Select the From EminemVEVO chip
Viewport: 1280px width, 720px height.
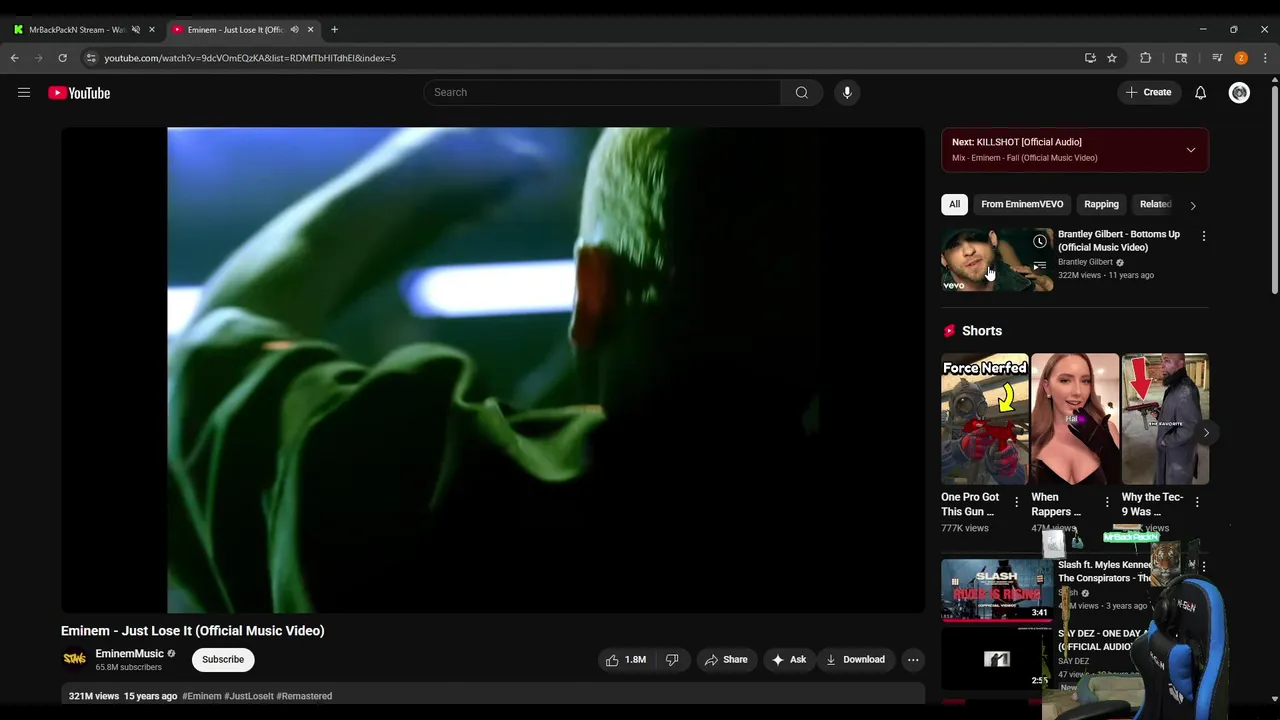tap(1022, 204)
